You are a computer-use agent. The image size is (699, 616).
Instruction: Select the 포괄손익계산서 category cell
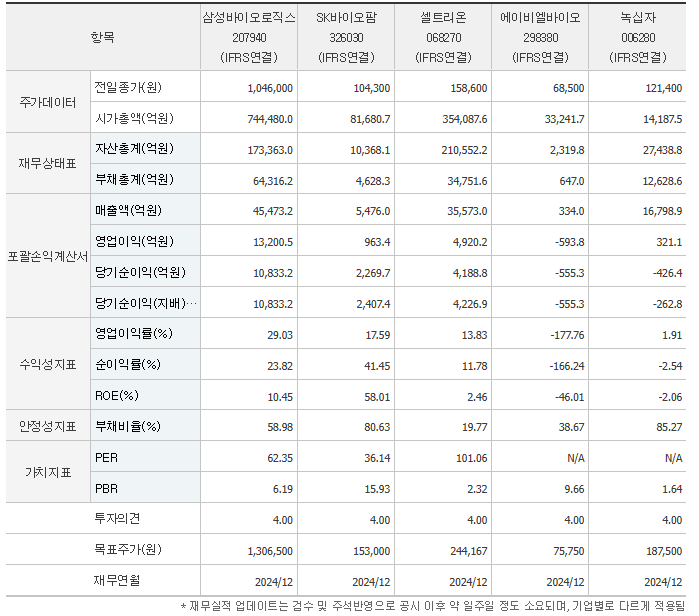pyautogui.click(x=48, y=256)
